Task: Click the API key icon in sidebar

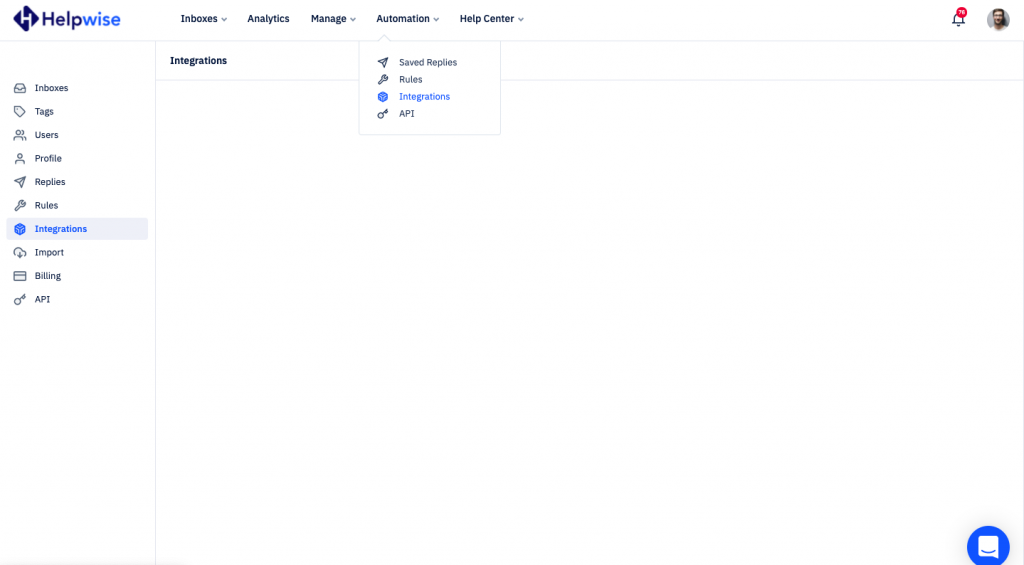Action: [20, 300]
